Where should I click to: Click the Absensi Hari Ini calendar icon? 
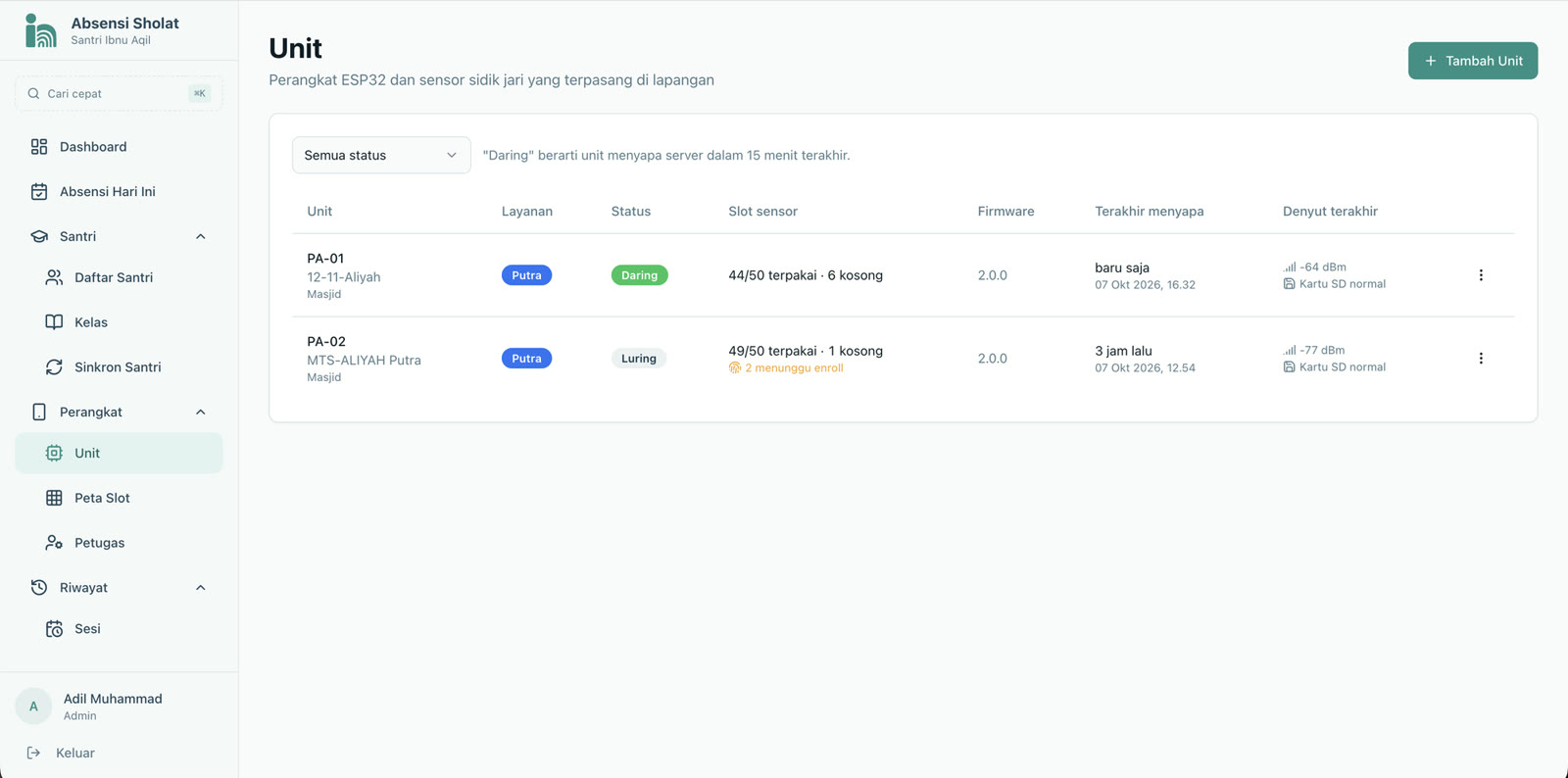click(x=39, y=192)
